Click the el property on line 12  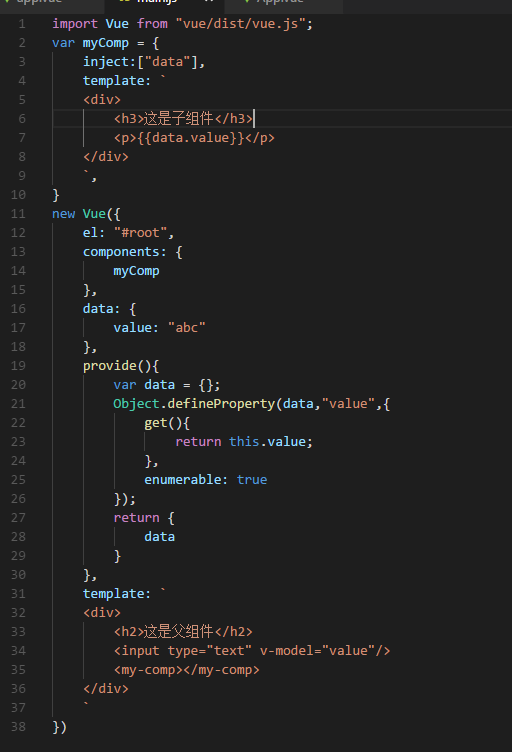(x=91, y=233)
